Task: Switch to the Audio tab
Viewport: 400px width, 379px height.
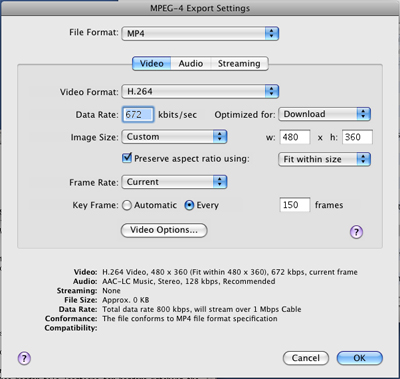Action: tap(191, 63)
